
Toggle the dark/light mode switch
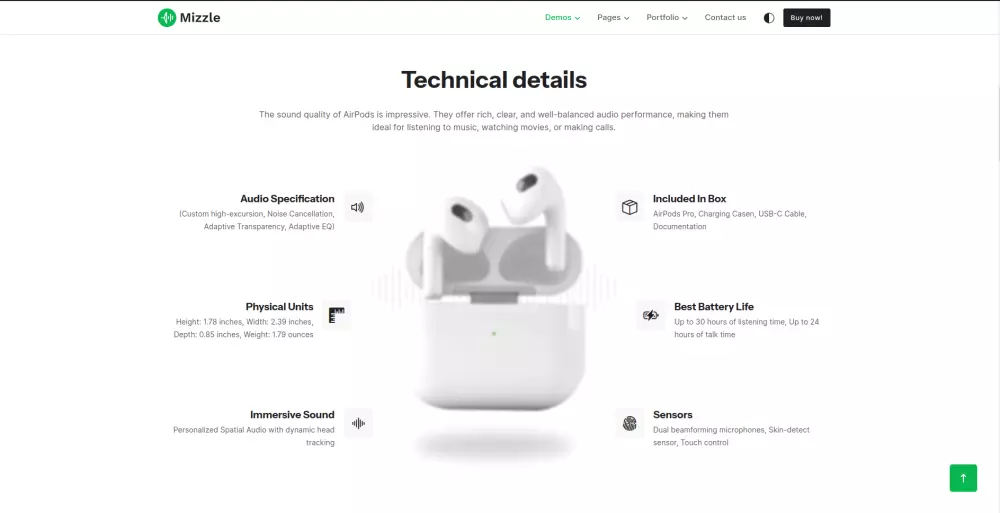769,18
